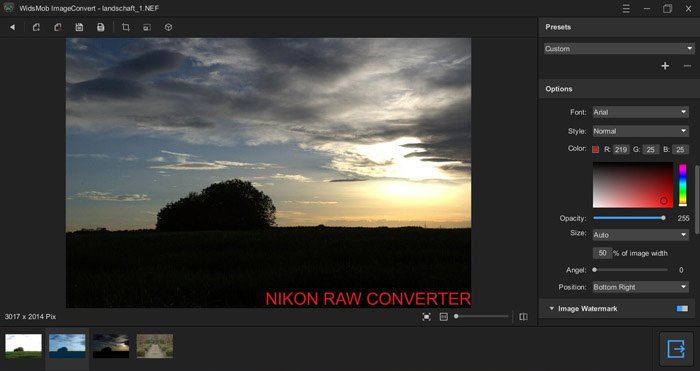Click the Angel slider handle
Image resolution: width=700 pixels, height=371 pixels.
click(x=595, y=270)
